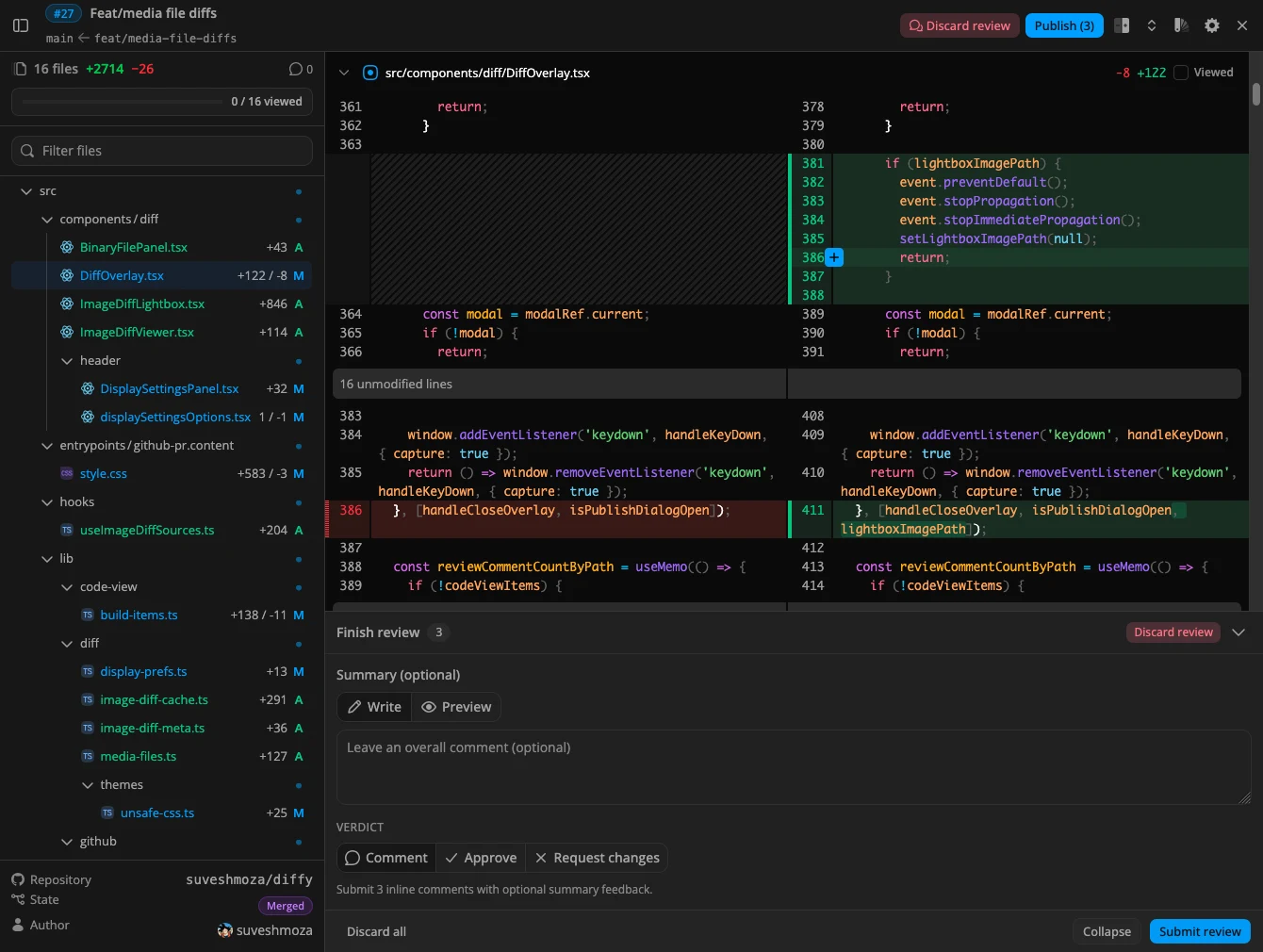The height and width of the screenshot is (952, 1263).
Task: Switch to the Preview tab
Action: pyautogui.click(x=456, y=707)
